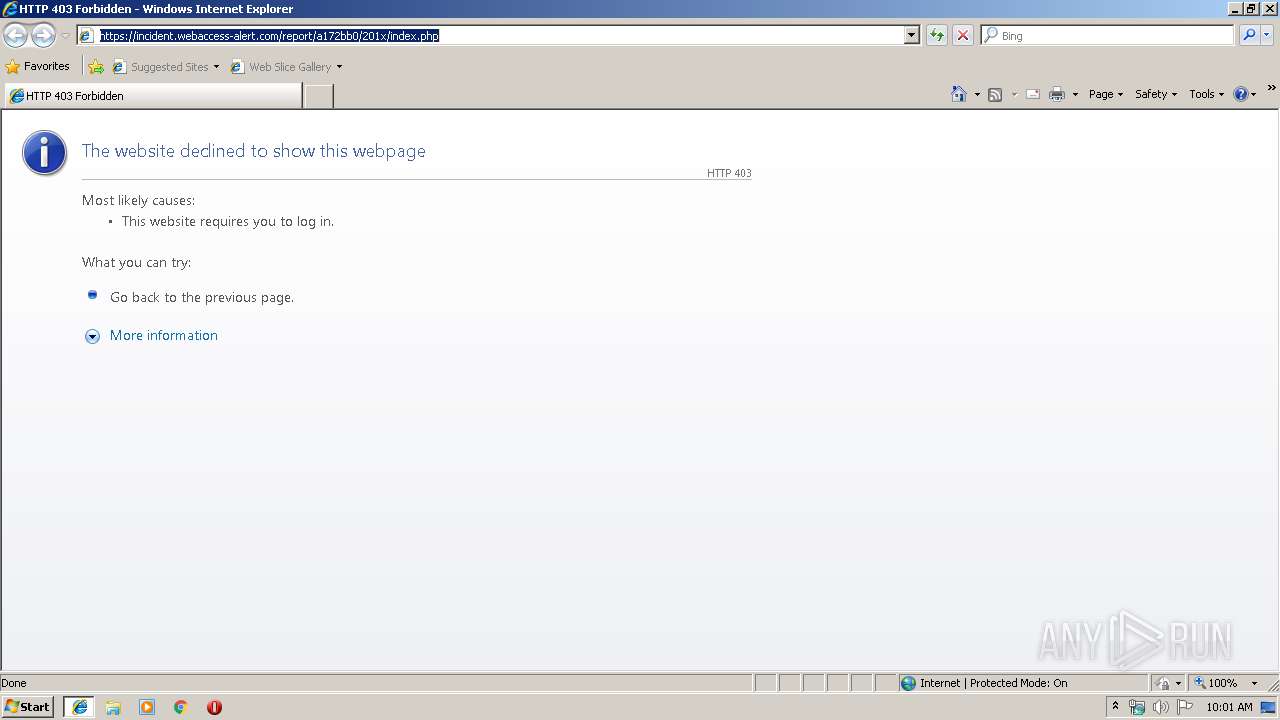Click the Back navigation arrow
This screenshot has width=1280, height=720.
pos(15,36)
